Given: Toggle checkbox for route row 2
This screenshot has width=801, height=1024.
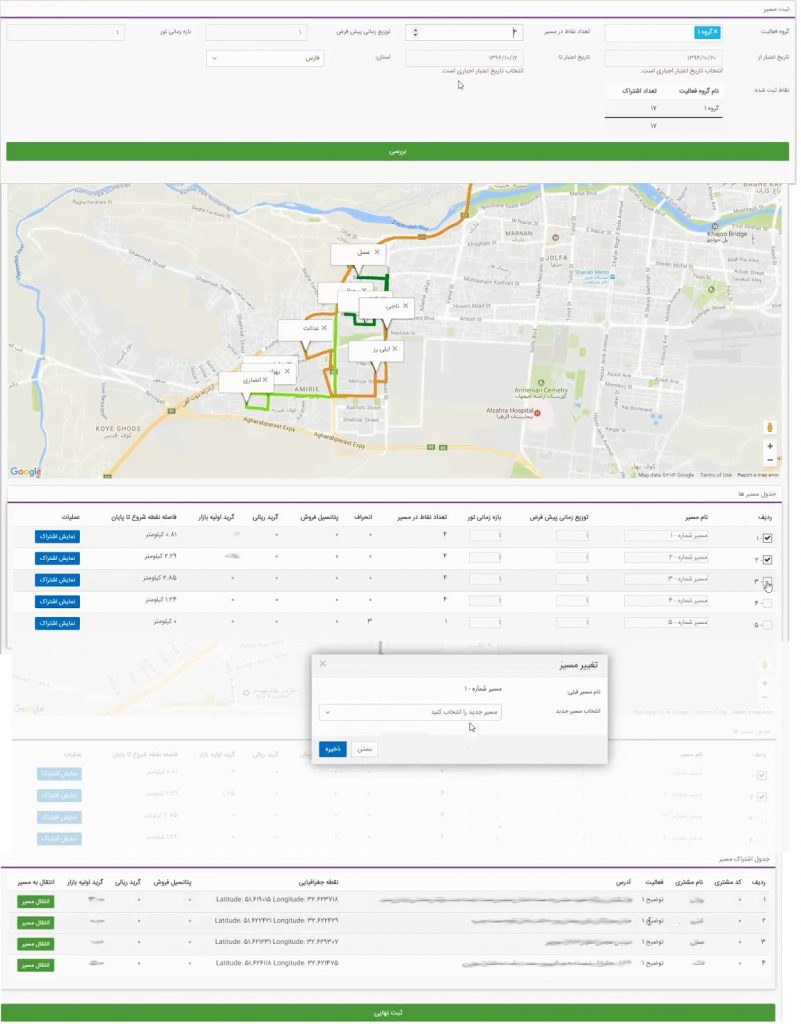Looking at the screenshot, I should click(767, 560).
